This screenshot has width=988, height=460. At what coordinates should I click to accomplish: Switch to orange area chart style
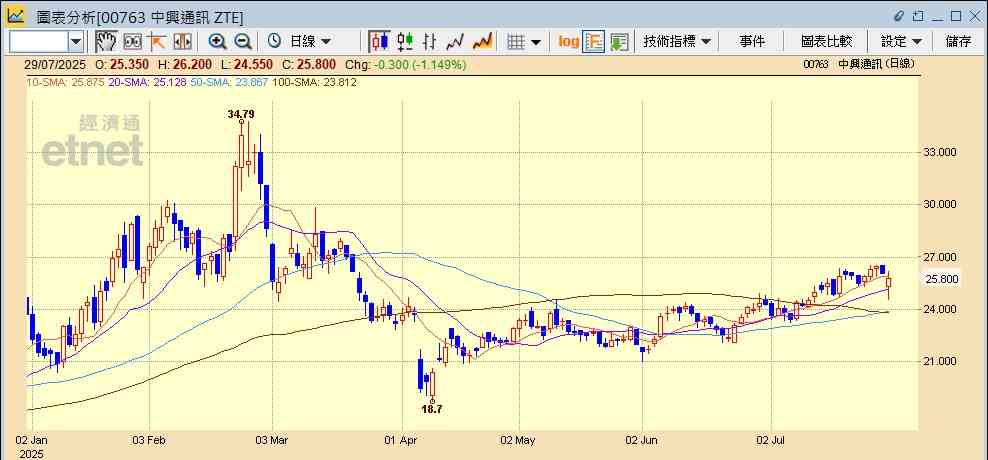[x=482, y=42]
